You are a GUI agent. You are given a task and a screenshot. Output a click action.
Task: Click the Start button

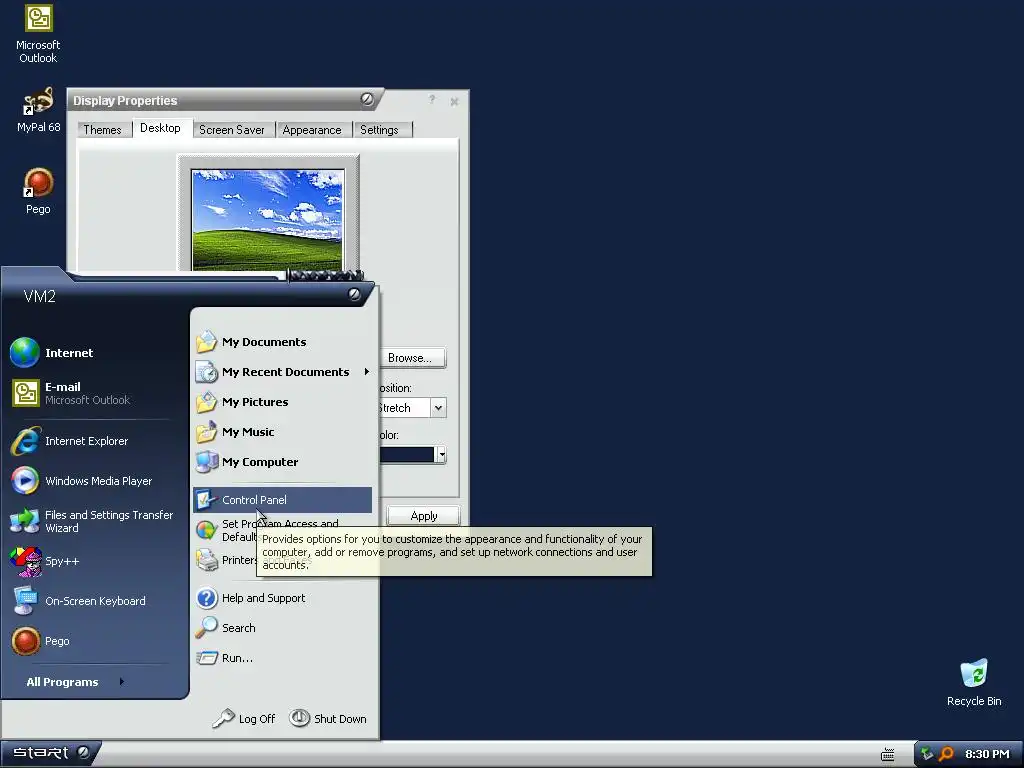(x=51, y=753)
